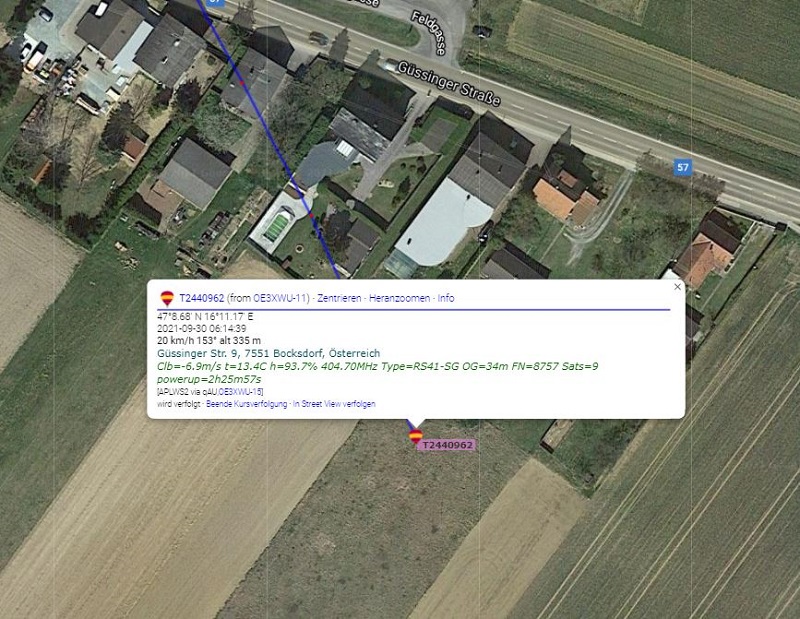Select the red track point on the rooftop
Screen dimensions: 800x619
(x=242, y=82)
